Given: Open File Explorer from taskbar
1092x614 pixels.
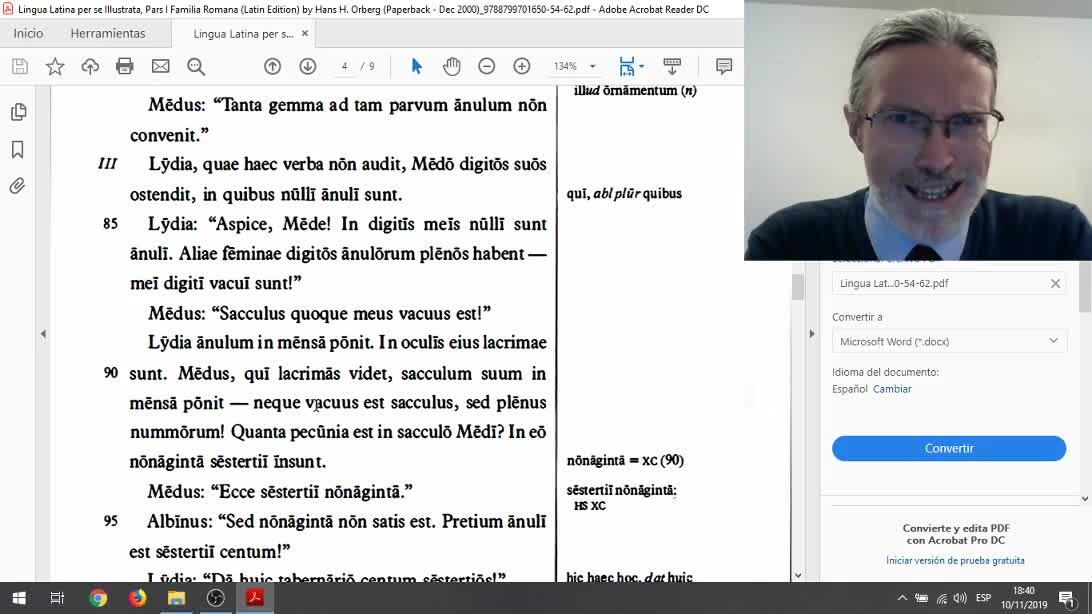Looking at the screenshot, I should coord(176,598).
